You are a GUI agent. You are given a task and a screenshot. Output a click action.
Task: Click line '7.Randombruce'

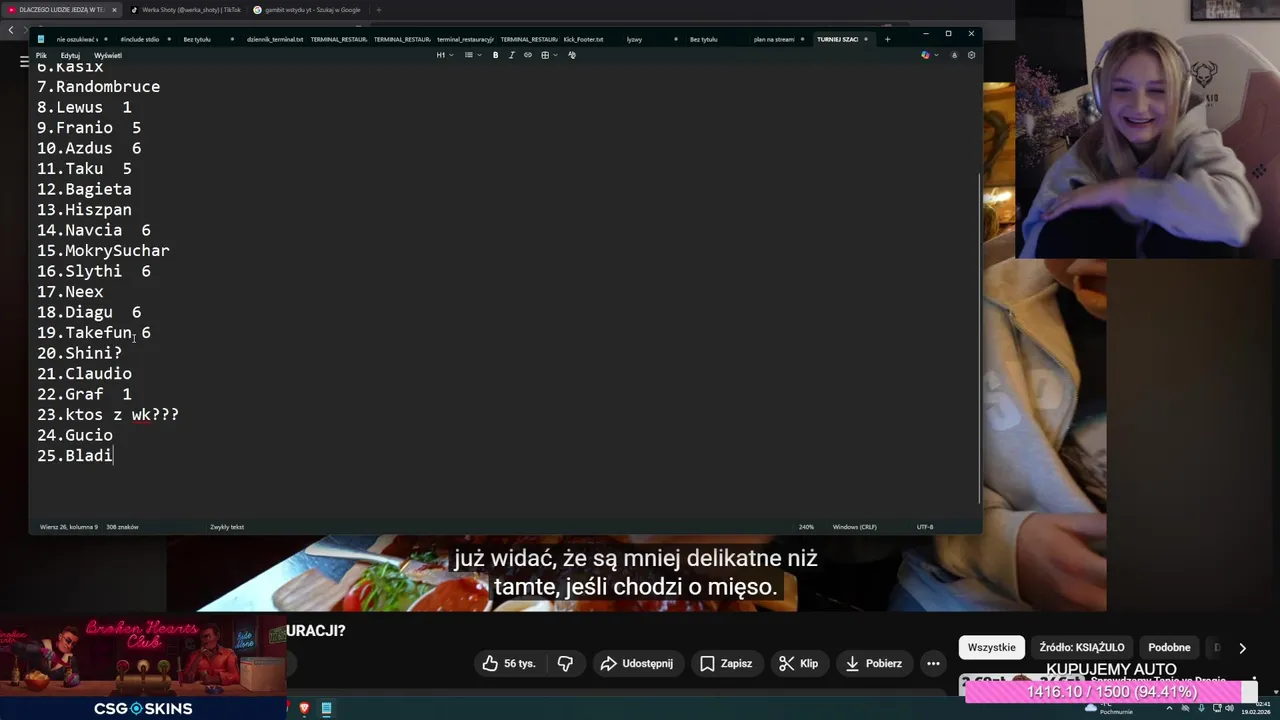point(98,87)
